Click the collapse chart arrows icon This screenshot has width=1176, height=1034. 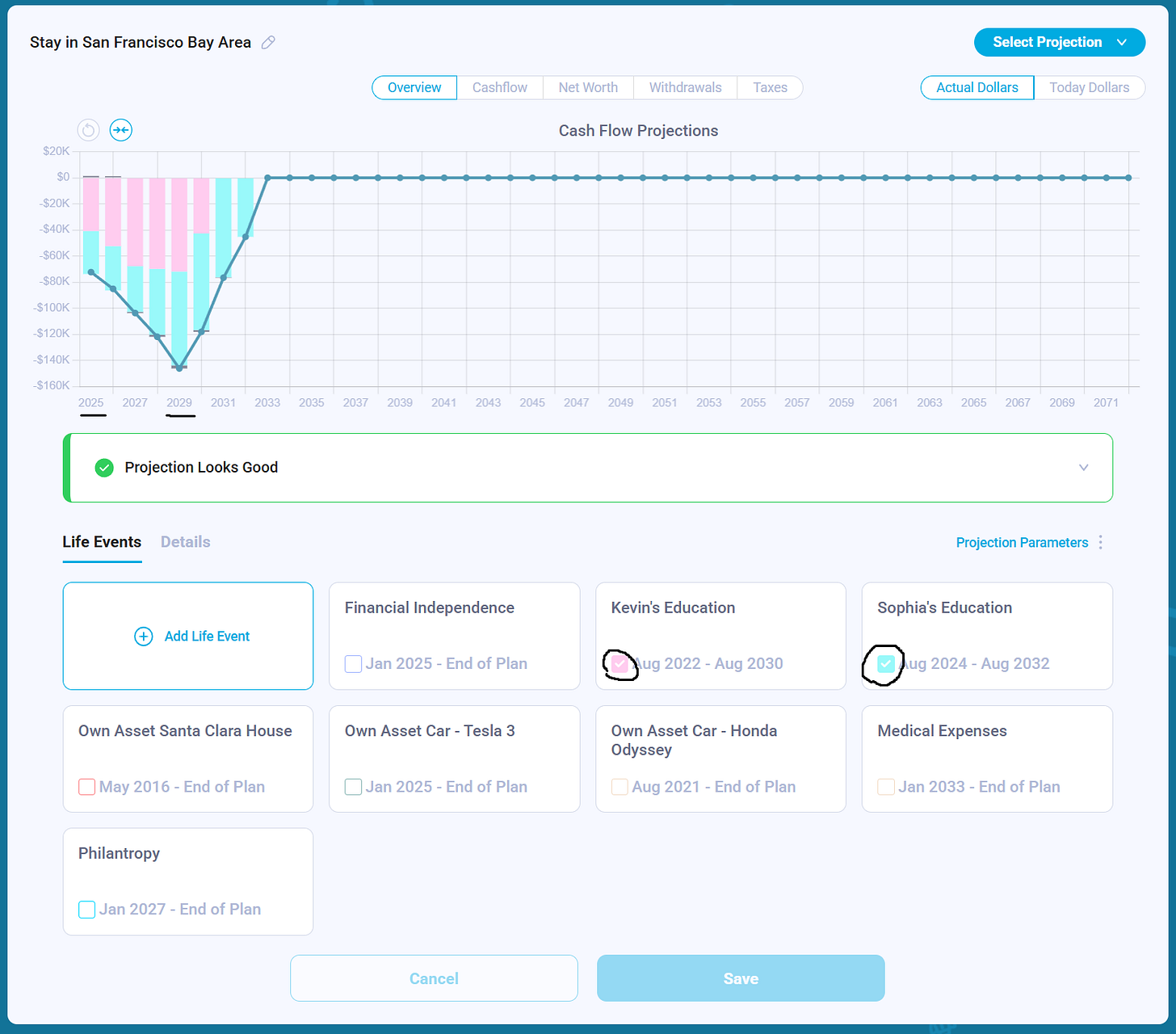pyautogui.click(x=121, y=130)
